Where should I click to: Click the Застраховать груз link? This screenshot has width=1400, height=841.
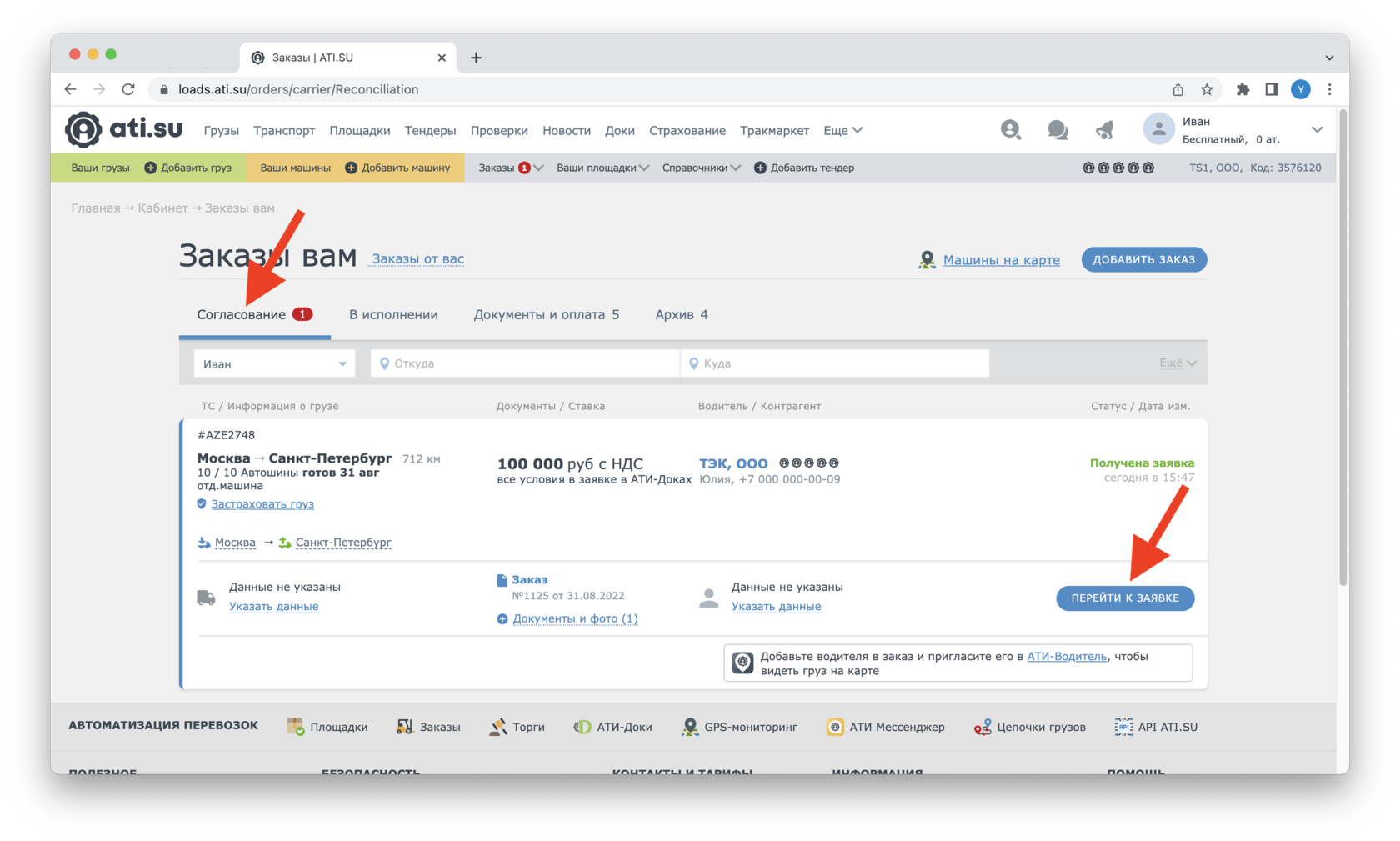click(x=262, y=504)
